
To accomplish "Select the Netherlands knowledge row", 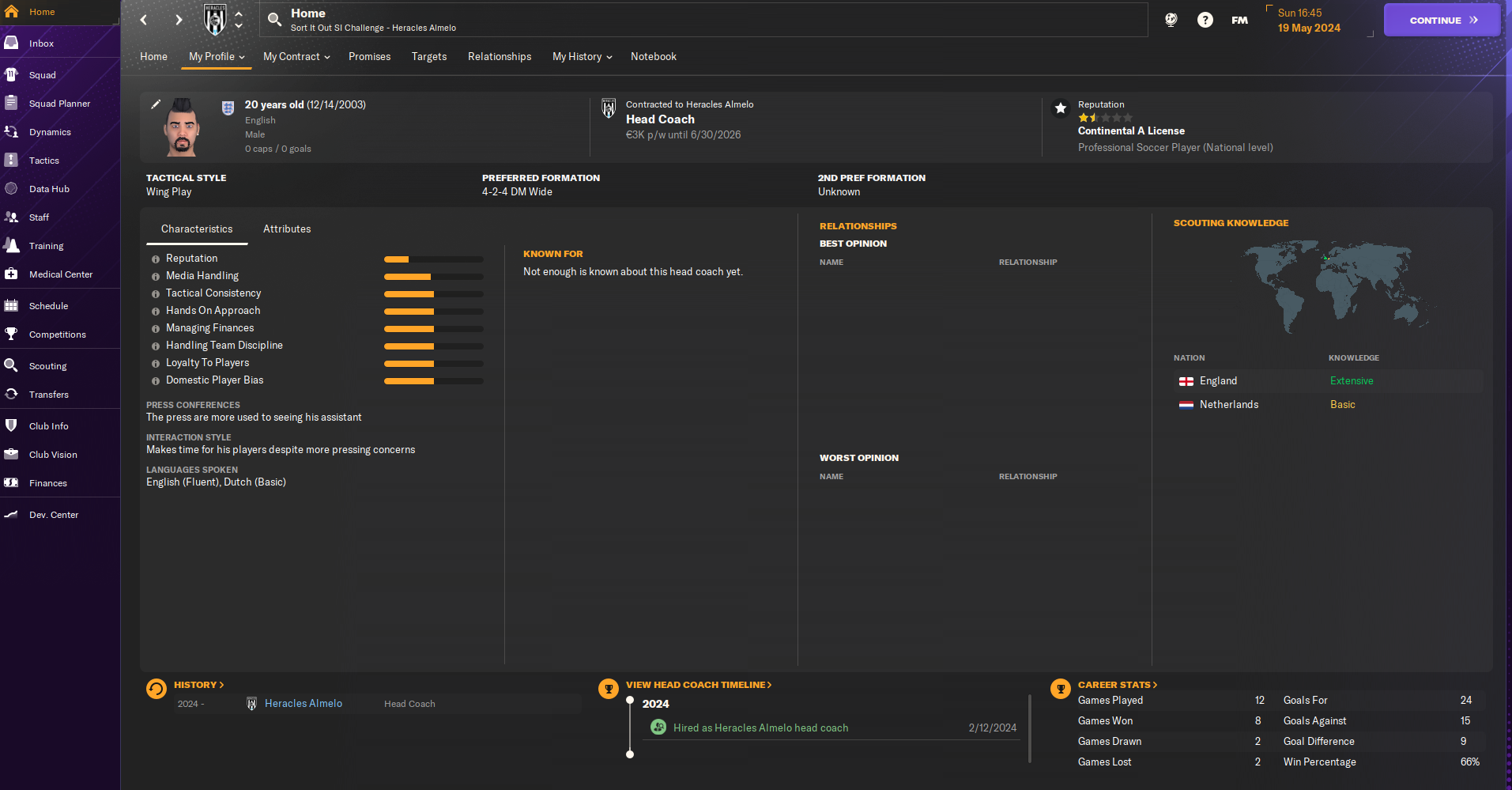I will (x=1328, y=405).
